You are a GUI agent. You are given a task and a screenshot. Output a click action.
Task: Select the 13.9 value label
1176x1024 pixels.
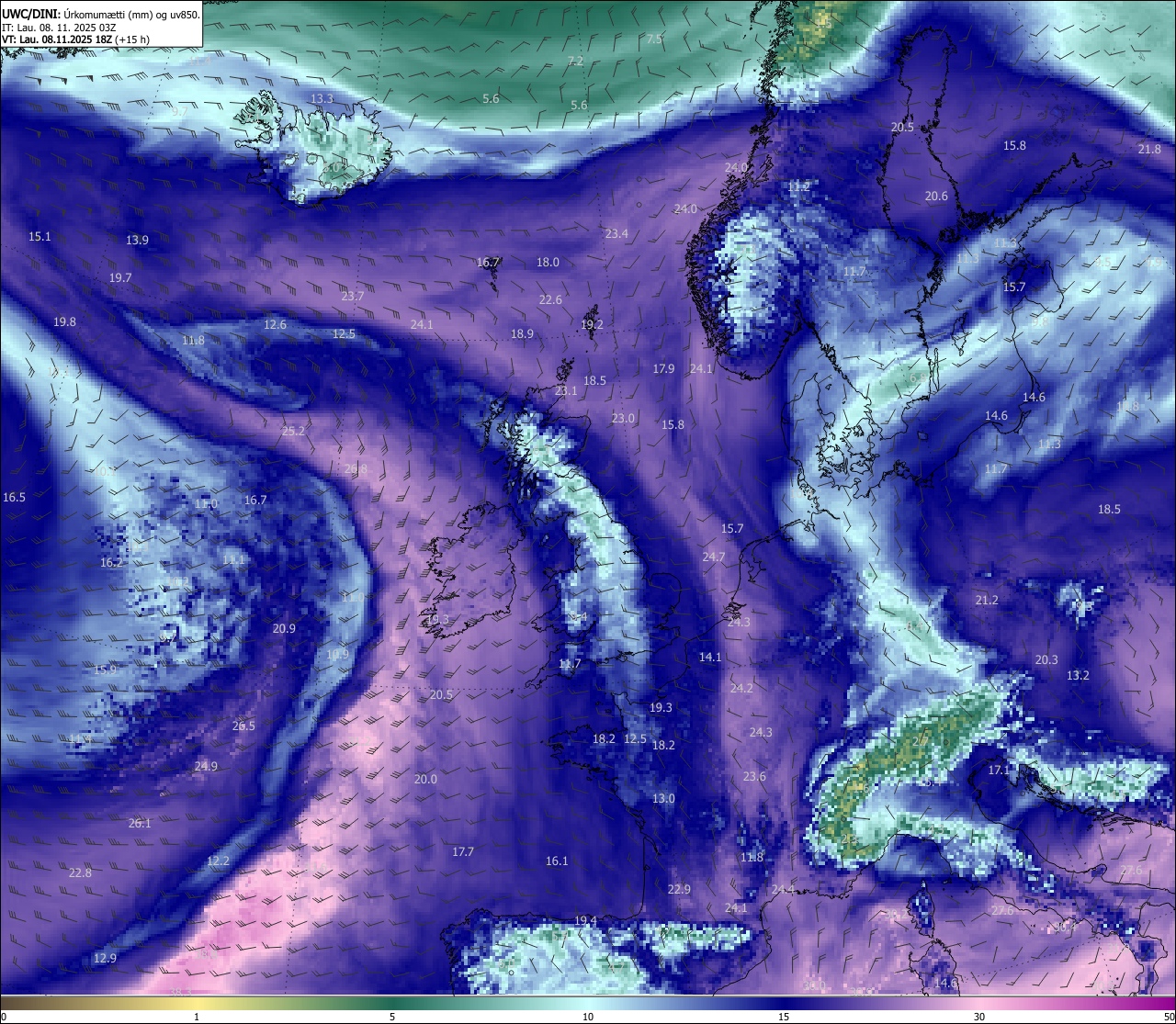tap(137, 240)
